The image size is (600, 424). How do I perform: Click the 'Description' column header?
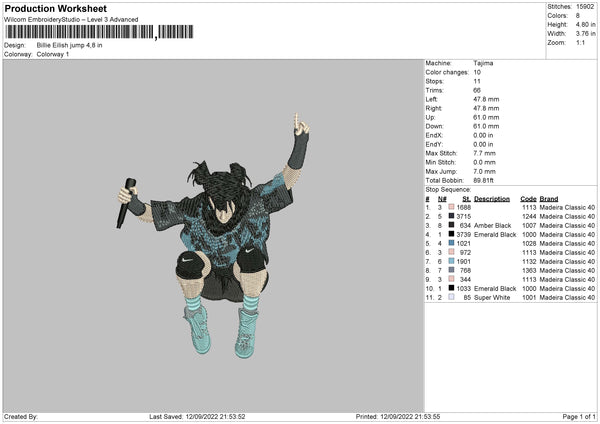tap(492, 199)
